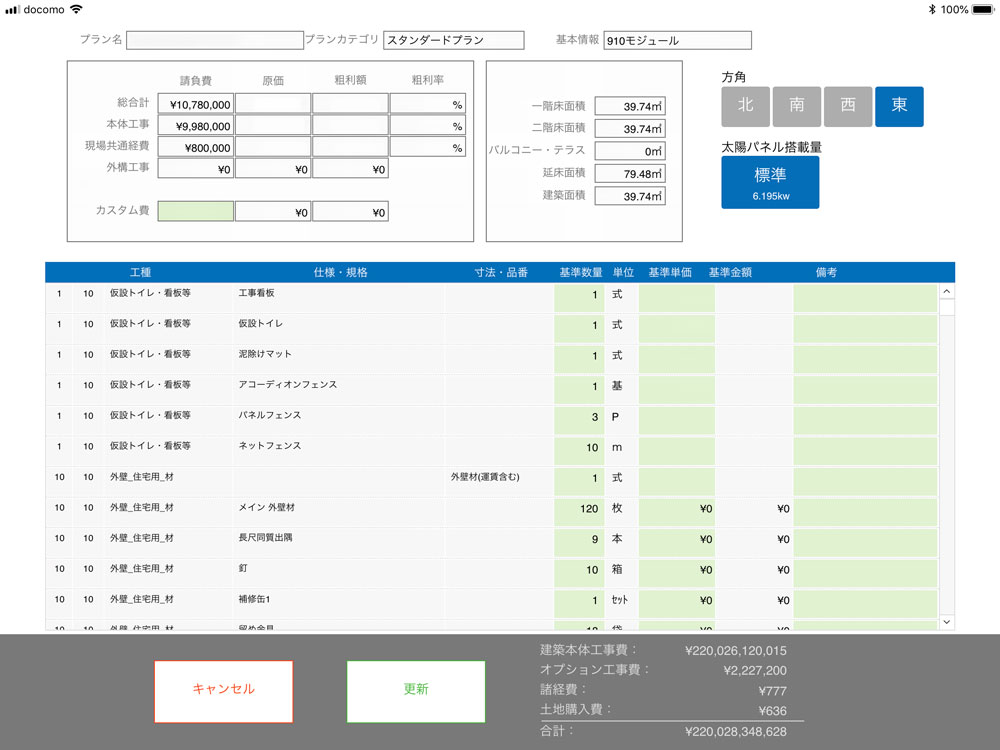The height and width of the screenshot is (750, 1000).
Task: Click the 寸法・品番 column header
Action: point(501,272)
